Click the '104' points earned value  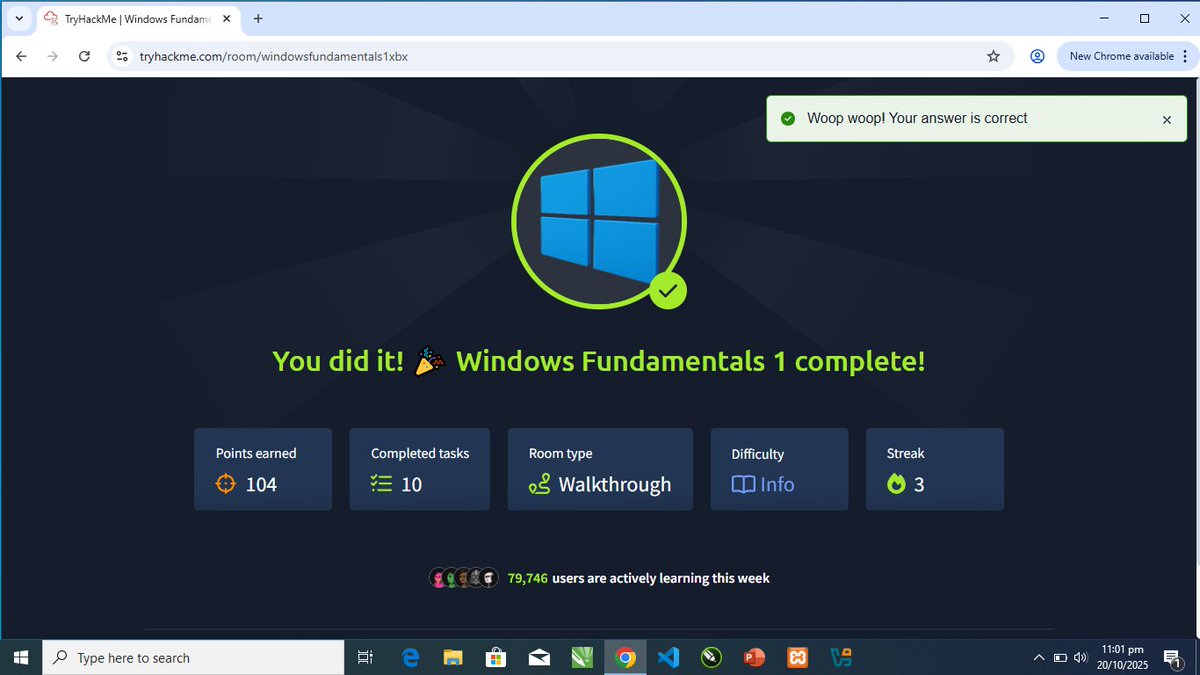pos(261,484)
